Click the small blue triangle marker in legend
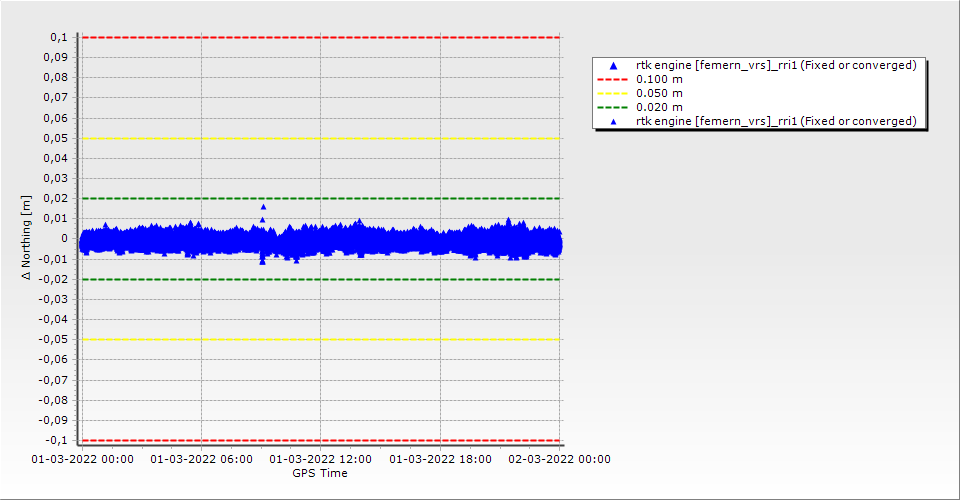 pyautogui.click(x=614, y=121)
